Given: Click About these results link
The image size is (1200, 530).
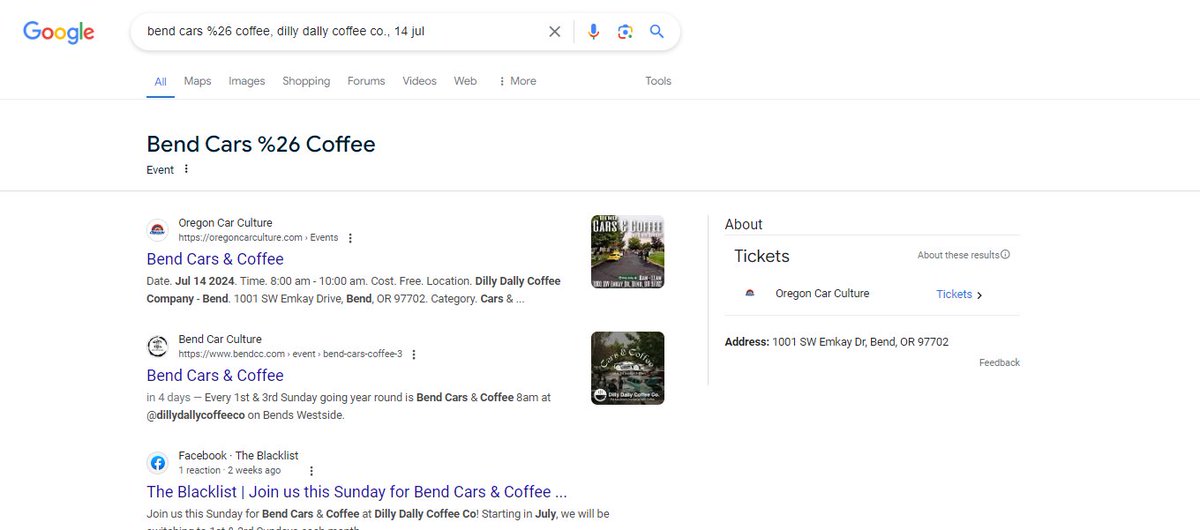Looking at the screenshot, I should [x=958, y=255].
